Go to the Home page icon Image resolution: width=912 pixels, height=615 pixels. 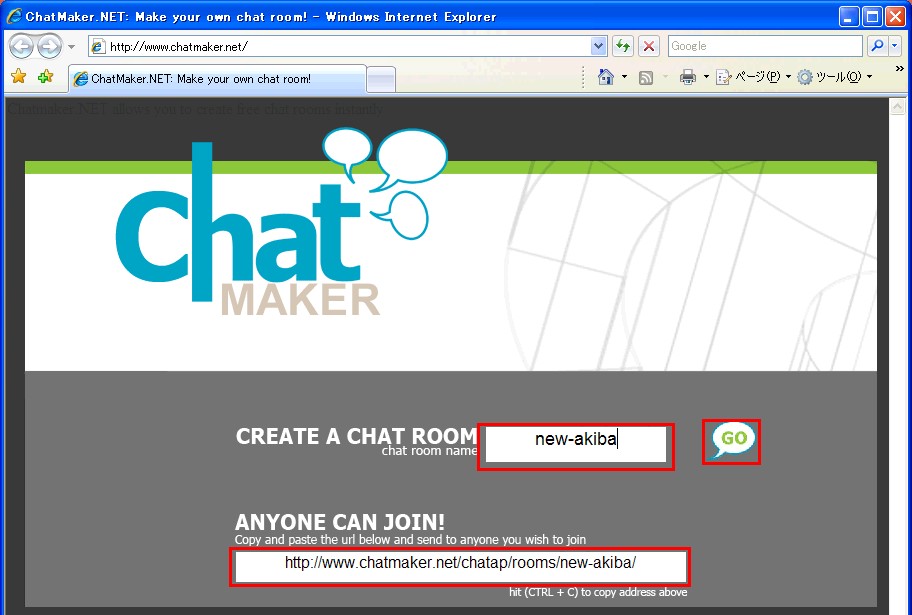click(605, 77)
